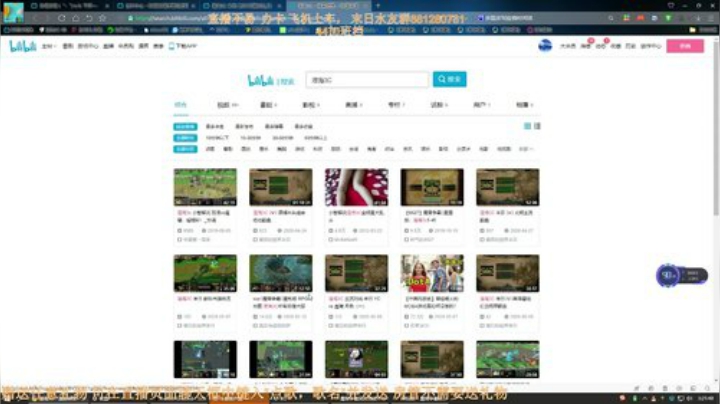Open the 综合 results tab

click(x=181, y=105)
